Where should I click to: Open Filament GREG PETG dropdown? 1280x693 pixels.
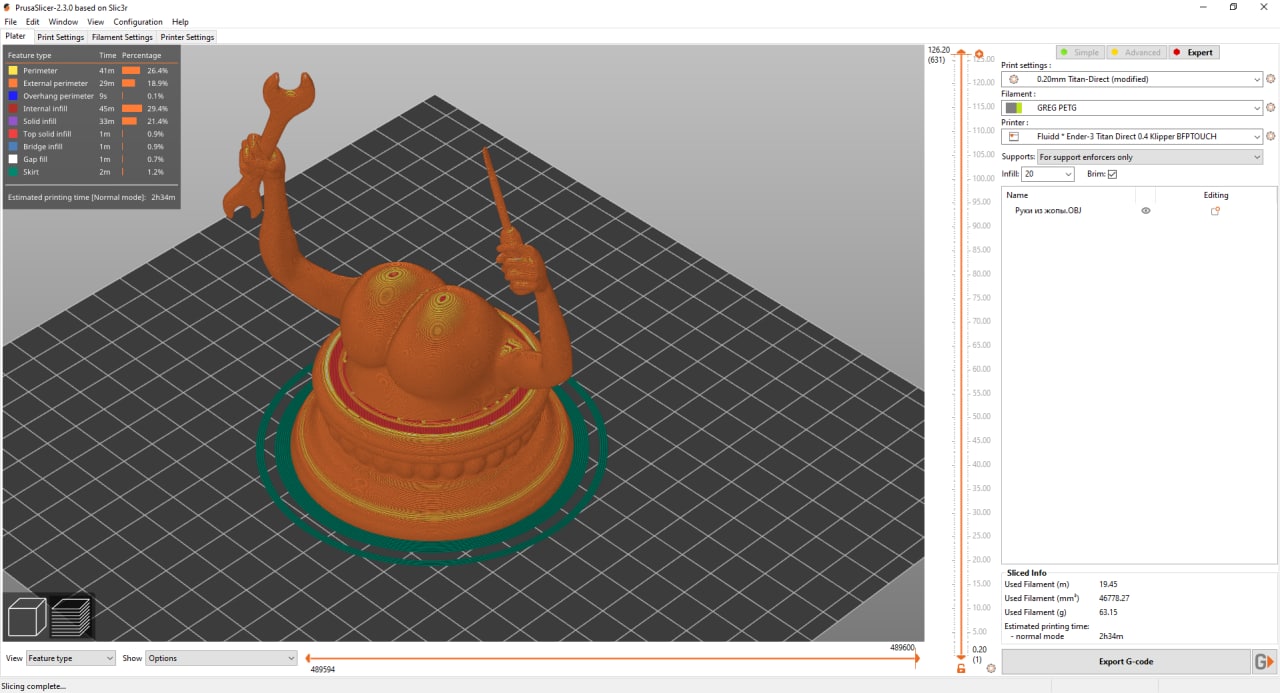click(x=1132, y=107)
